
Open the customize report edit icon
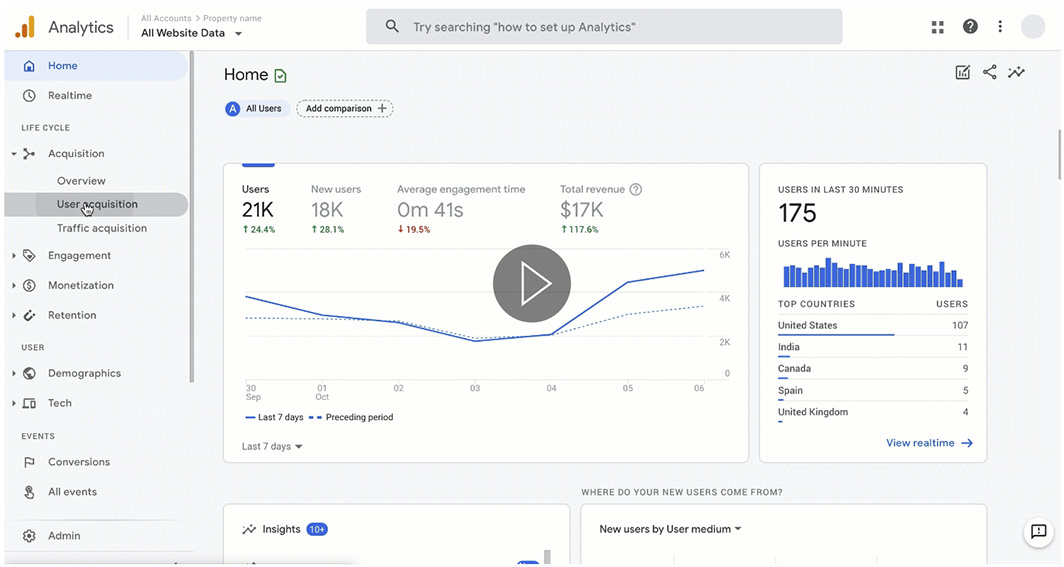click(x=962, y=73)
